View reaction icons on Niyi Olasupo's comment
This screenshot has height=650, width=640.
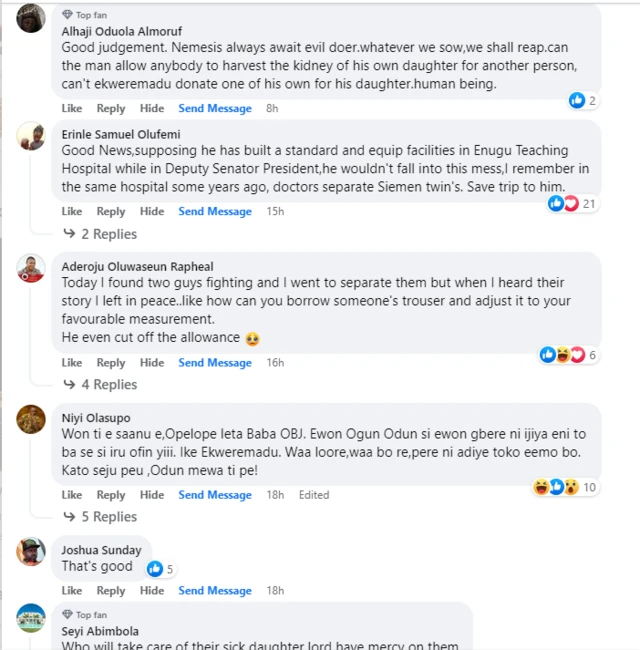point(557,487)
